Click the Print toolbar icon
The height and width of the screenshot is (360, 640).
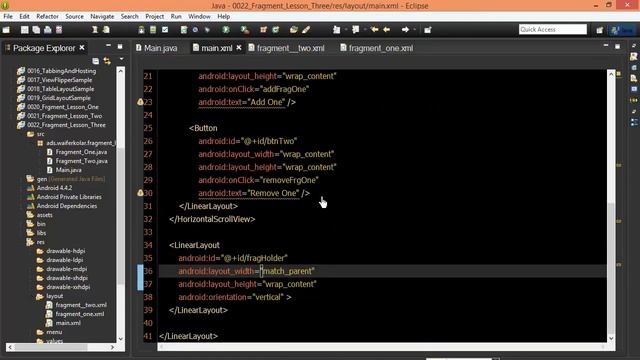coord(48,30)
